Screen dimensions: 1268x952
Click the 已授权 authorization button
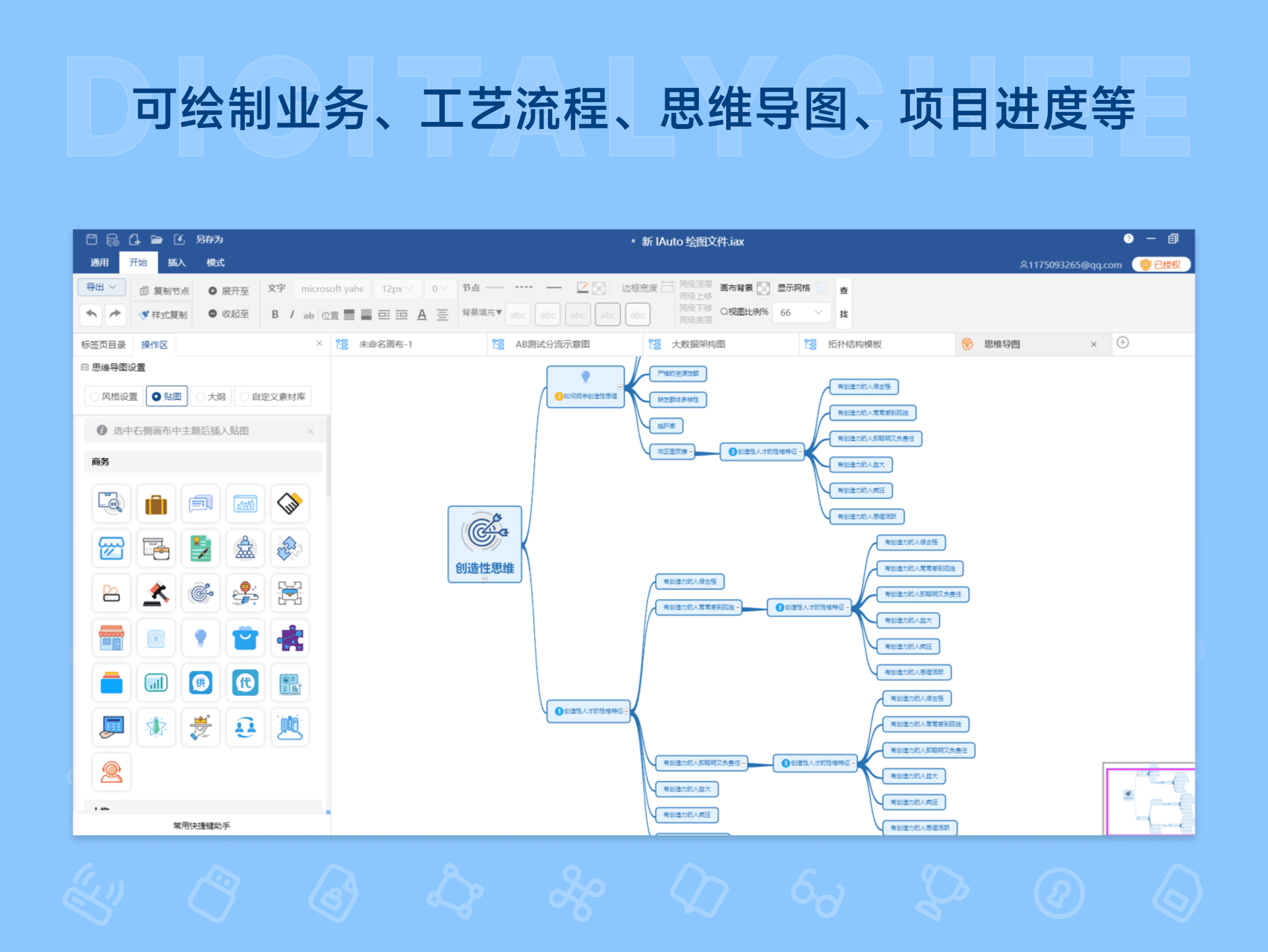click(1162, 264)
